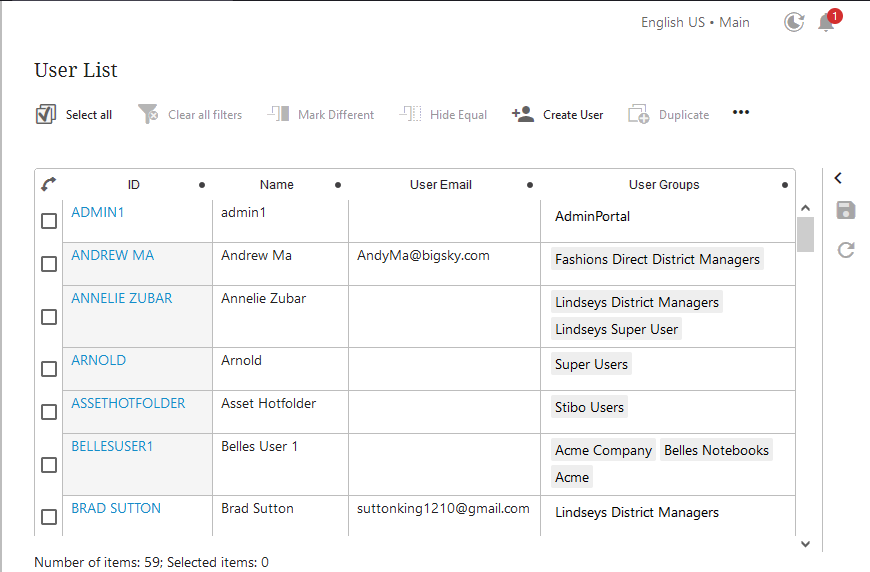Screen dimensions: 870x572
Task: Click the Select all checkmark icon
Action: point(46,114)
